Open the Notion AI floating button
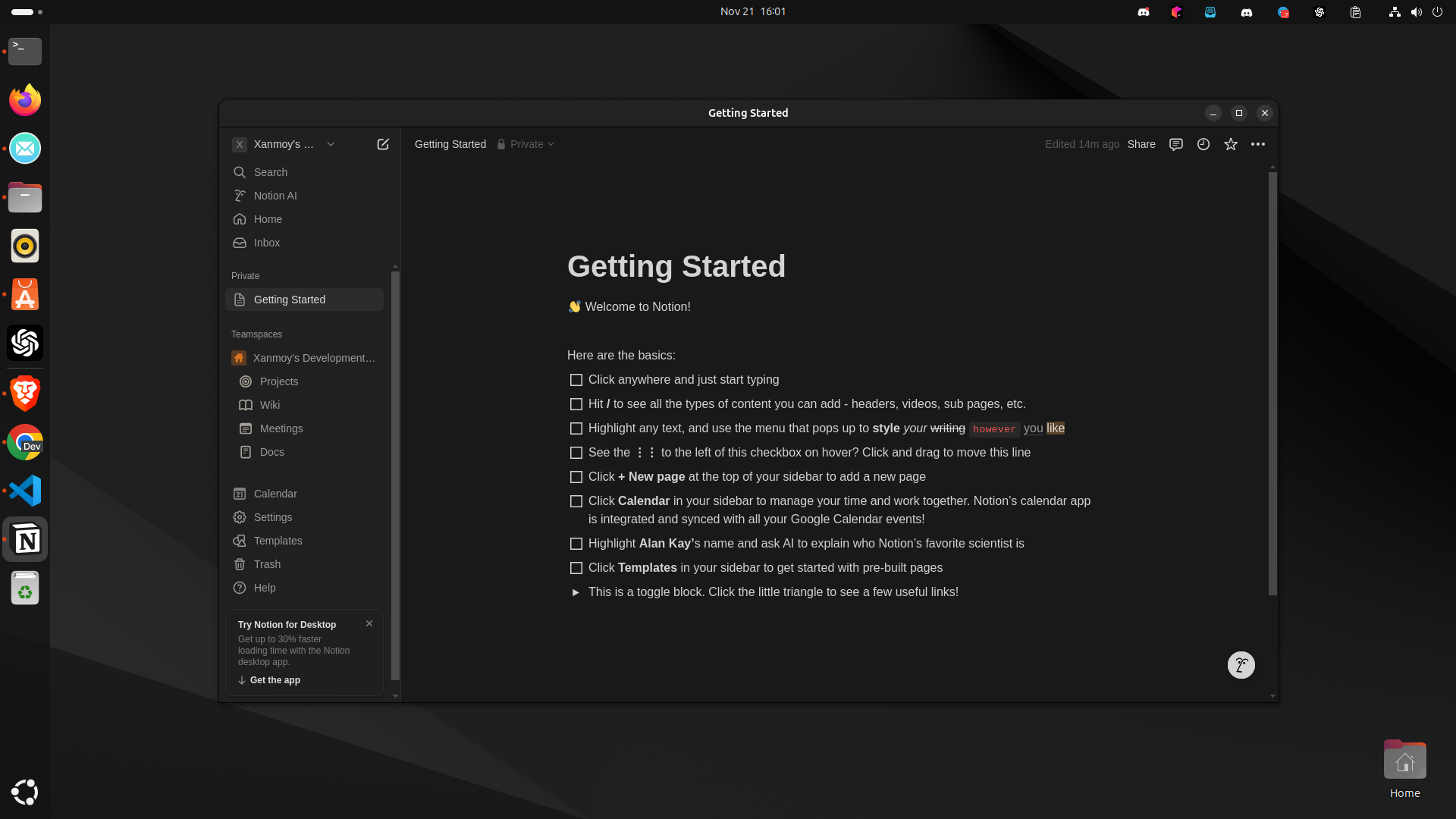The image size is (1456, 819). [1241, 665]
